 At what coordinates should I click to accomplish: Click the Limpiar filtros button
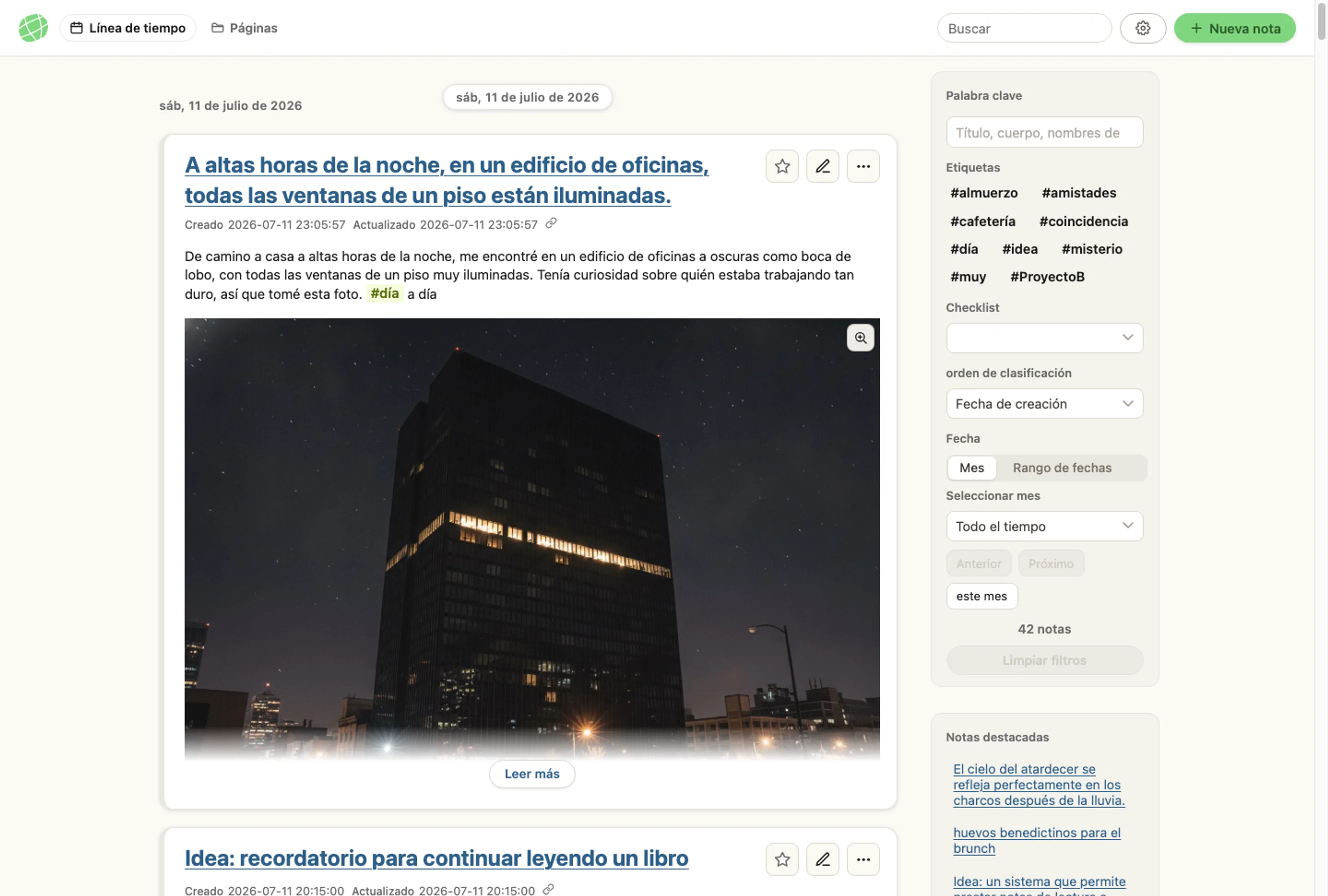1044,660
